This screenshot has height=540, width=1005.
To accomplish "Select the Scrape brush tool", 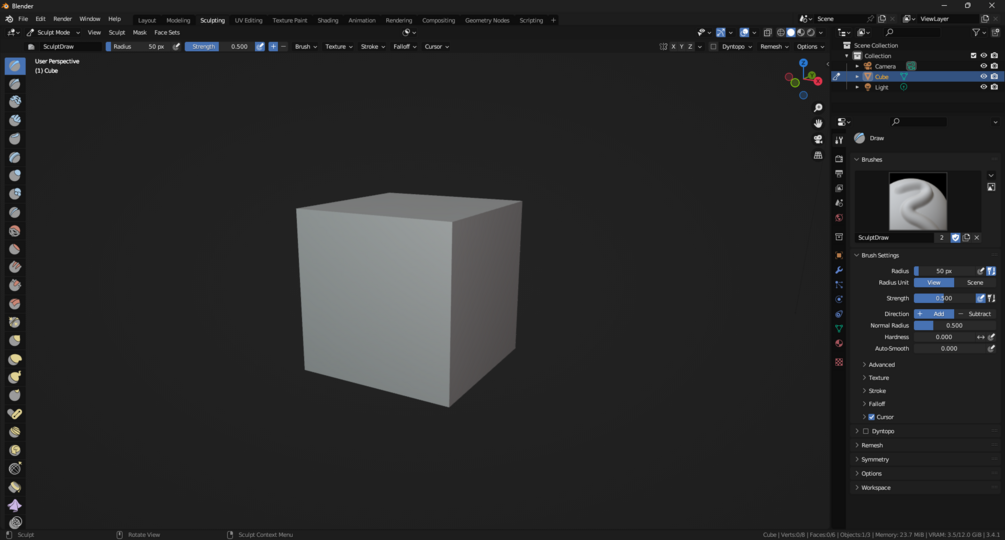I will (15, 286).
